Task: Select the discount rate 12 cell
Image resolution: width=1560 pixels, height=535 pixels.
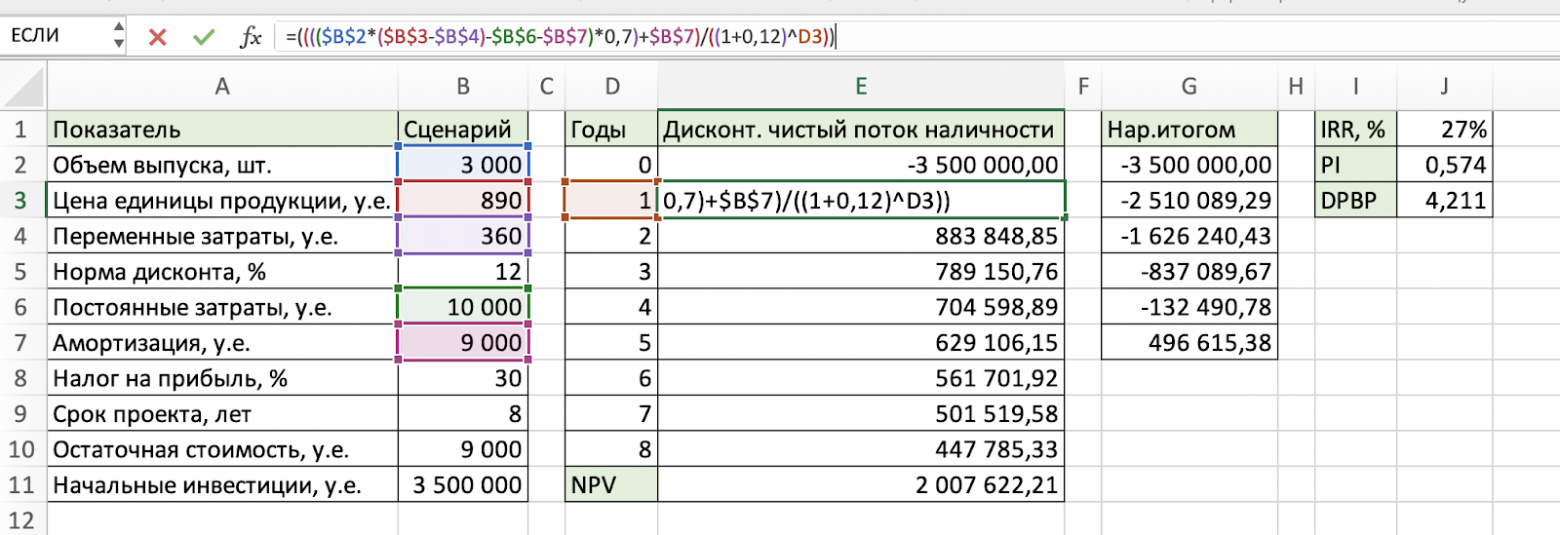Action: click(x=463, y=272)
